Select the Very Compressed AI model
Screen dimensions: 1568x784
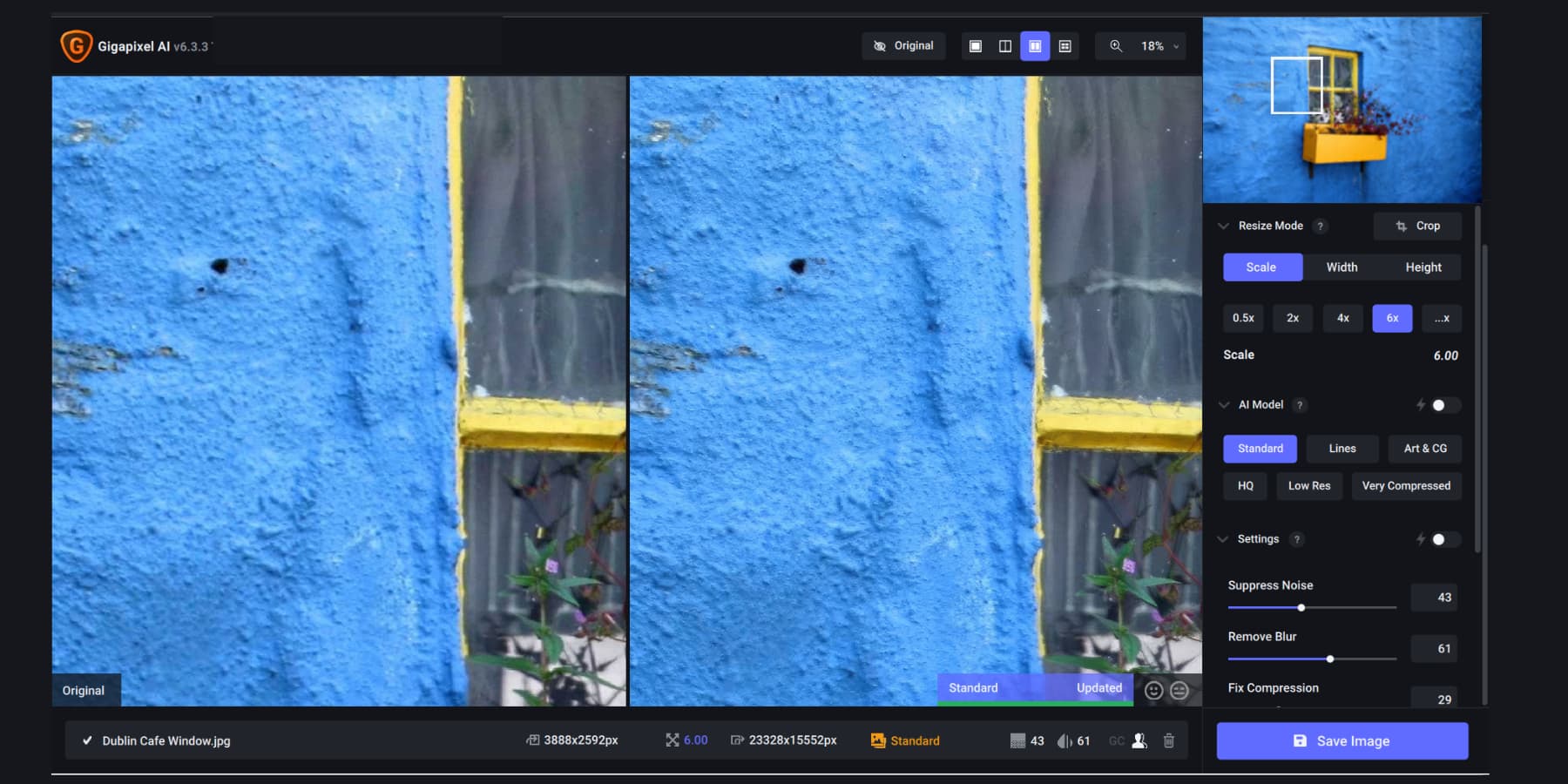tap(1406, 486)
